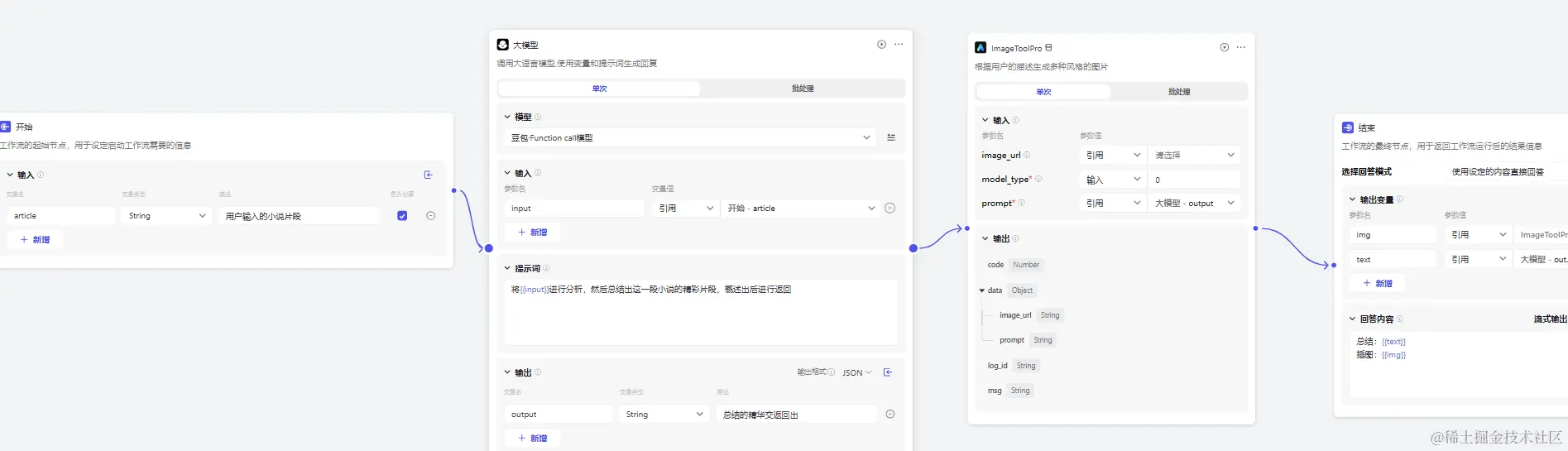1568x451 pixels.
Task: Open the 大模型 - output dropdown for prompt
Action: [x=1195, y=203]
